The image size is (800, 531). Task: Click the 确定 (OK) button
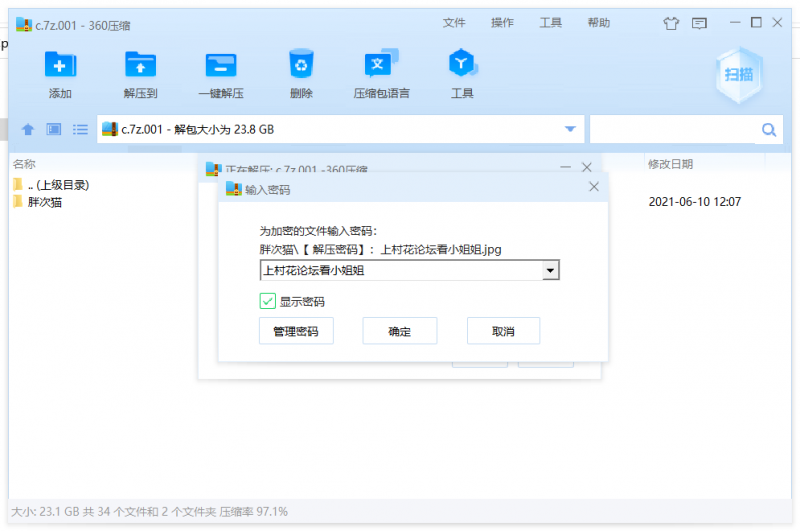[399, 331]
